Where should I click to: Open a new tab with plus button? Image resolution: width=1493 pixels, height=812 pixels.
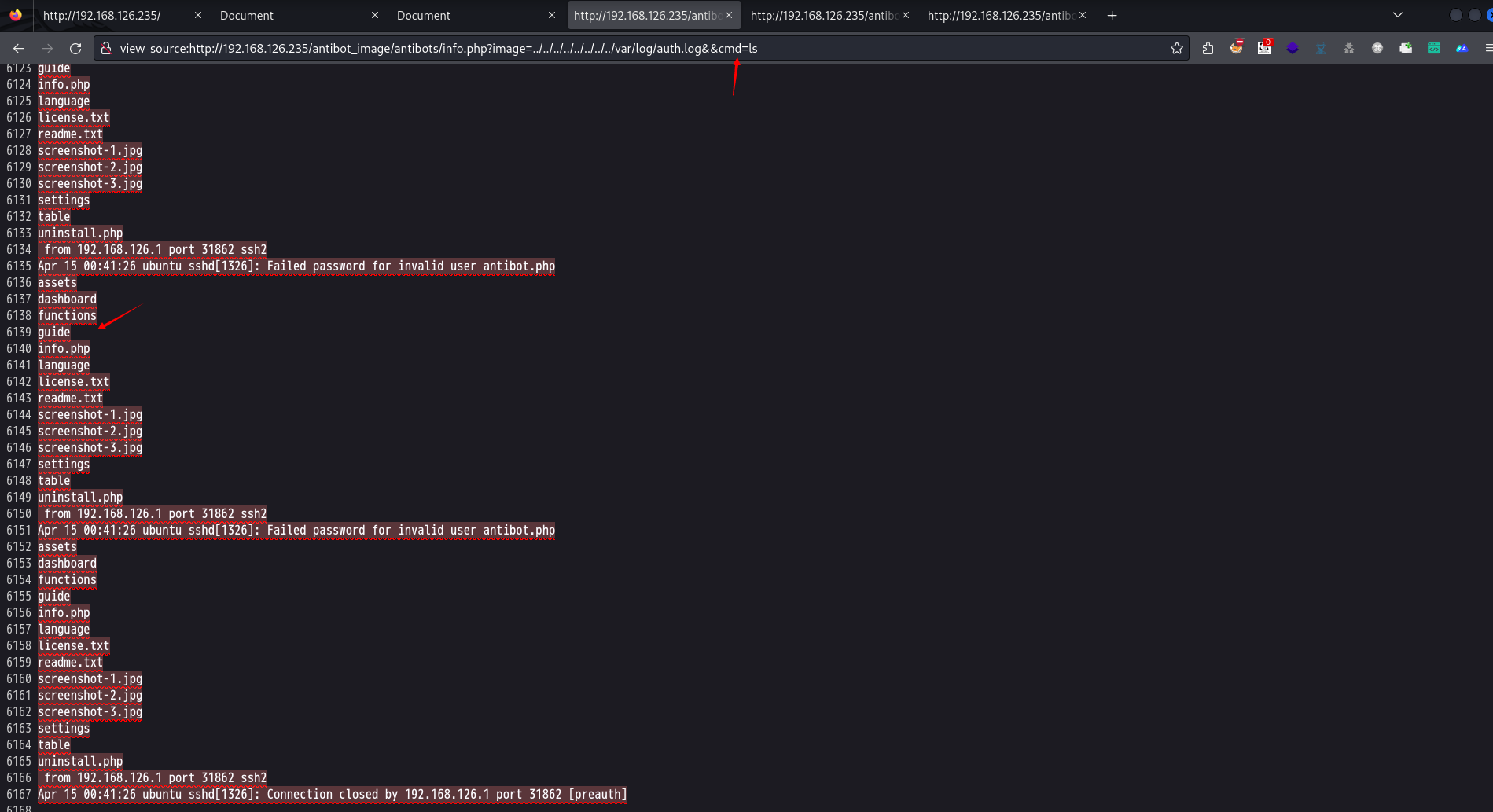point(1112,15)
